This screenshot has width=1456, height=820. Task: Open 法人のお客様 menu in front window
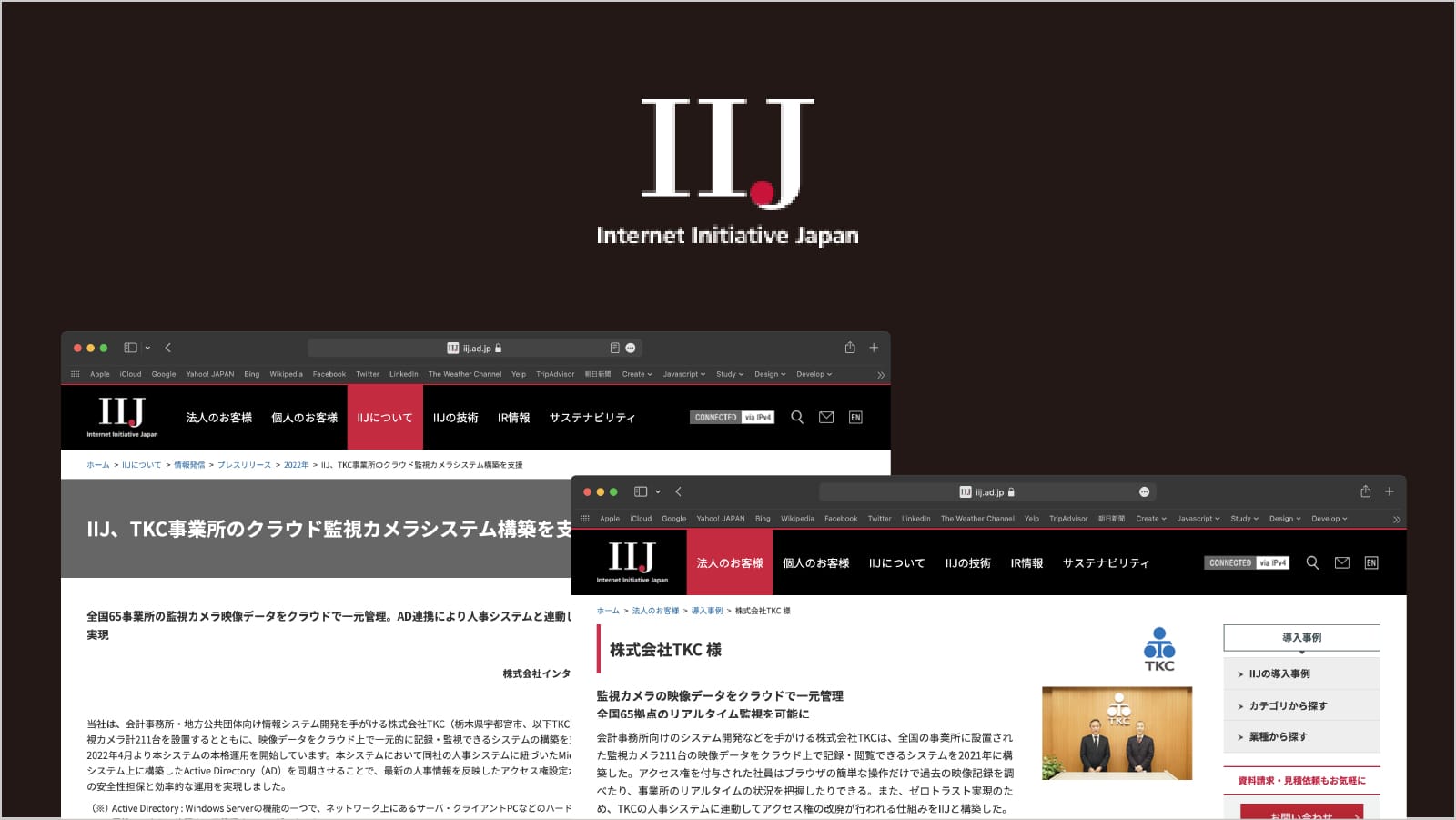(x=730, y=562)
